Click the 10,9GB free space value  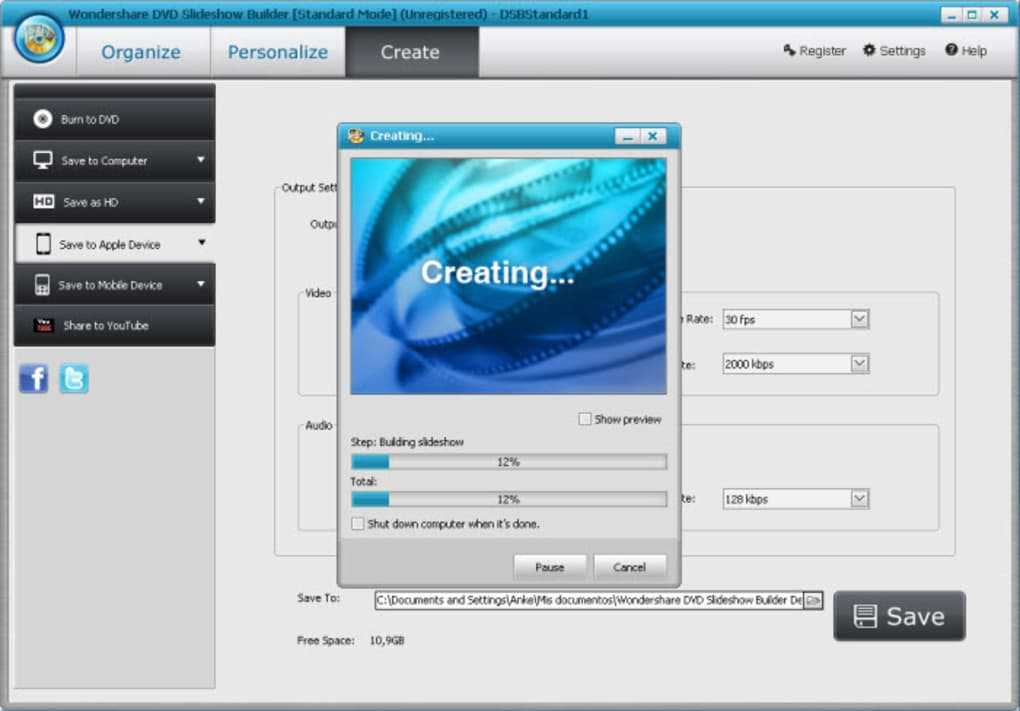tap(387, 641)
